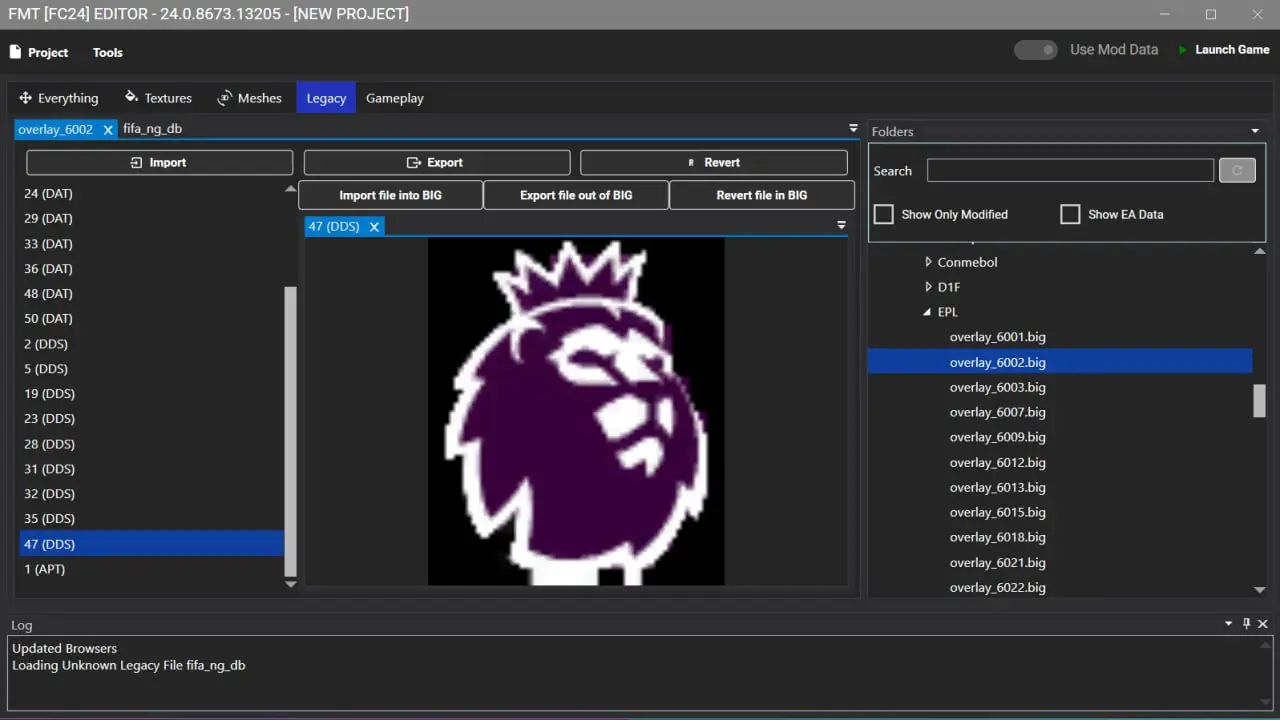Select the 36 (DAT) entry

click(152, 268)
